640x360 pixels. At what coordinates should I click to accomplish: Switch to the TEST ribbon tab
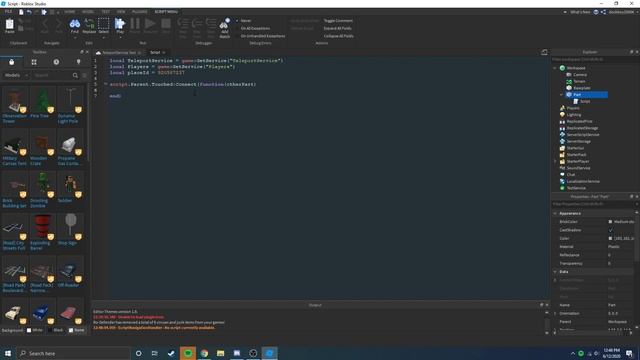point(105,12)
